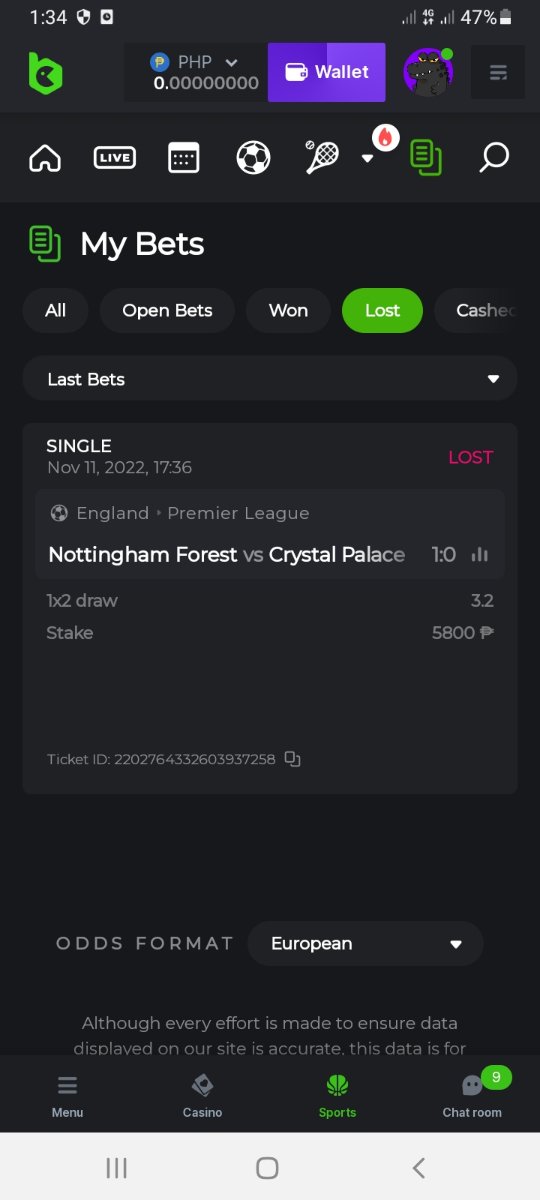Open the European odds format dropdown
Screen dimensions: 540x1200
(x=365, y=943)
